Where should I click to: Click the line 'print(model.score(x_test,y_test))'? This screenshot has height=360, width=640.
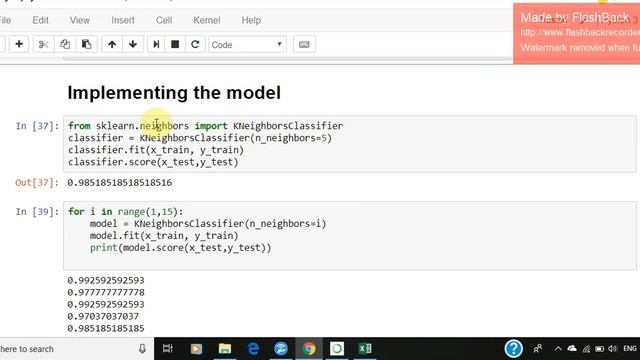pos(180,248)
